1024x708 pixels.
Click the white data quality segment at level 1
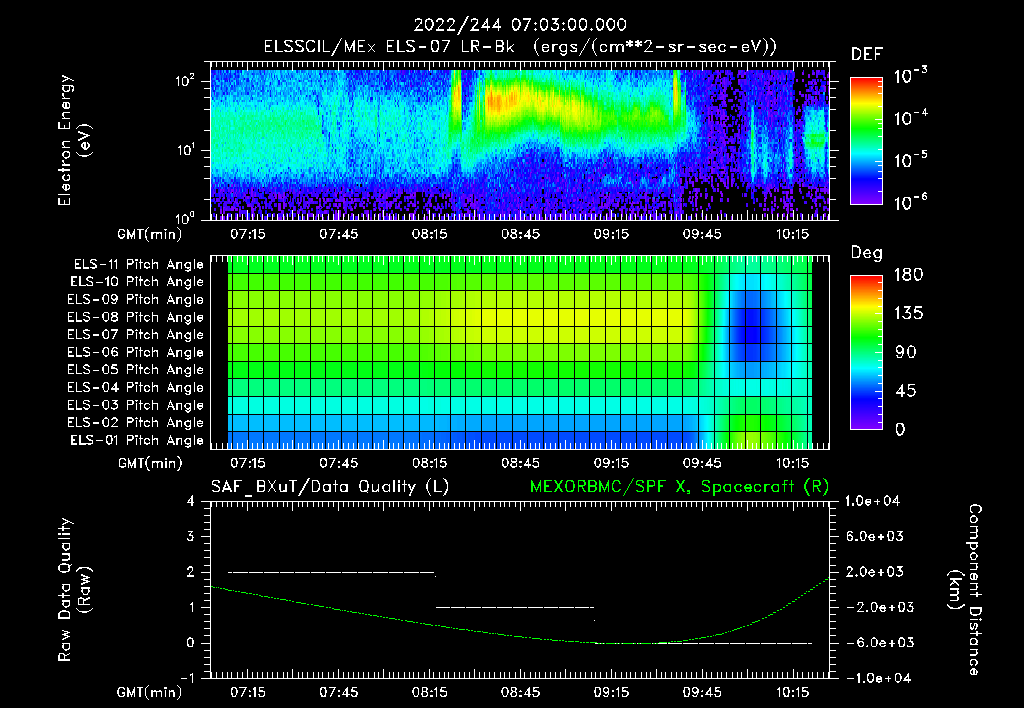coord(515,607)
